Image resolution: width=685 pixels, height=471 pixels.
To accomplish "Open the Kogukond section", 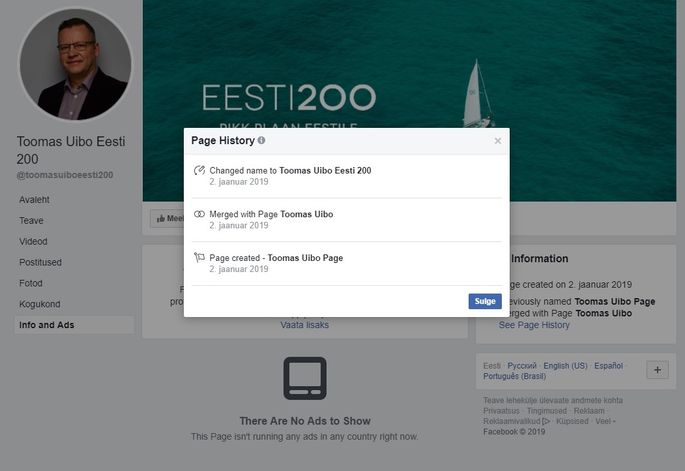I will coord(40,304).
